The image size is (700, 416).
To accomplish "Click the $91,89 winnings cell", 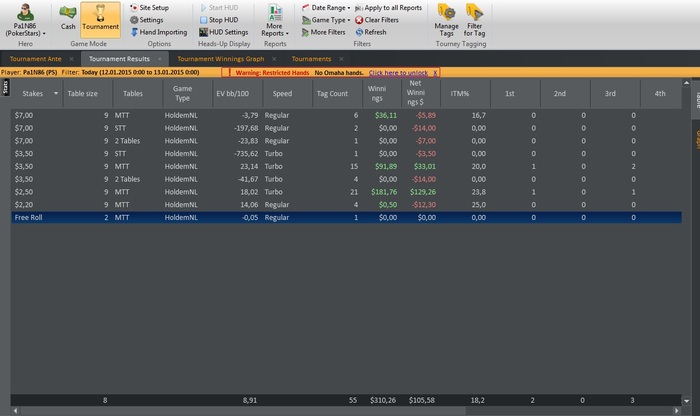I will click(384, 166).
